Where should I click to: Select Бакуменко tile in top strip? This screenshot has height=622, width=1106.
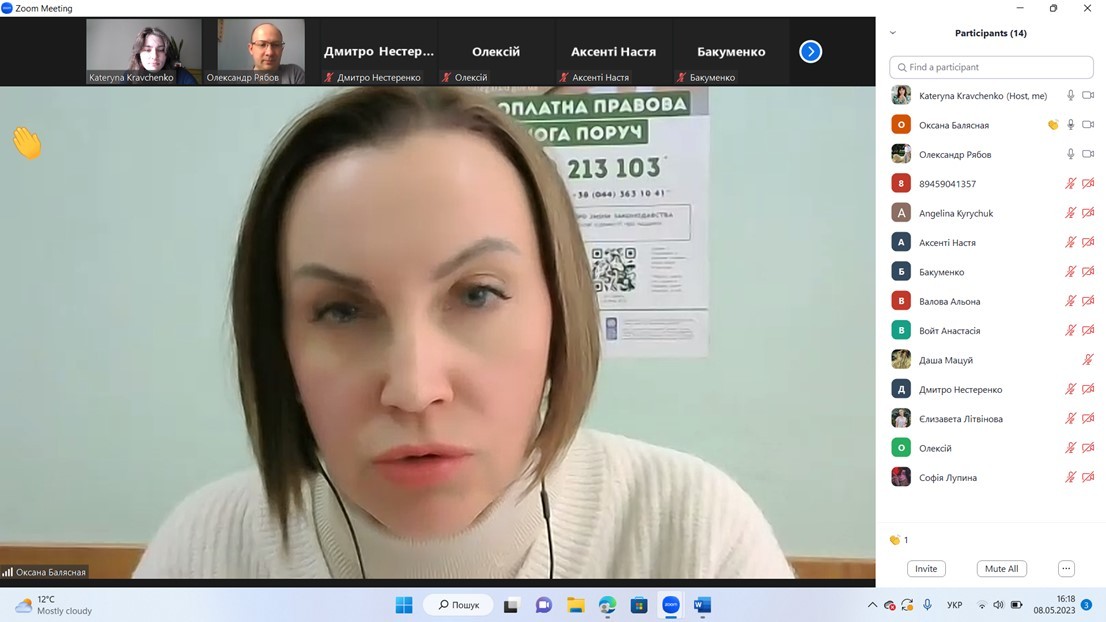(731, 51)
